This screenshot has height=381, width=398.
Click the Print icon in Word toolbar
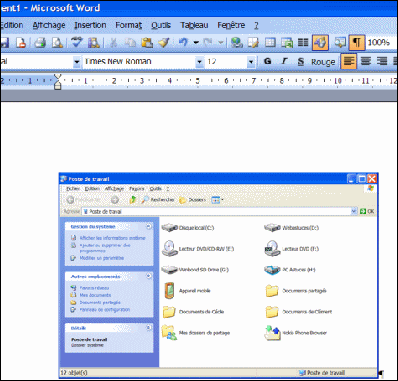40,43
